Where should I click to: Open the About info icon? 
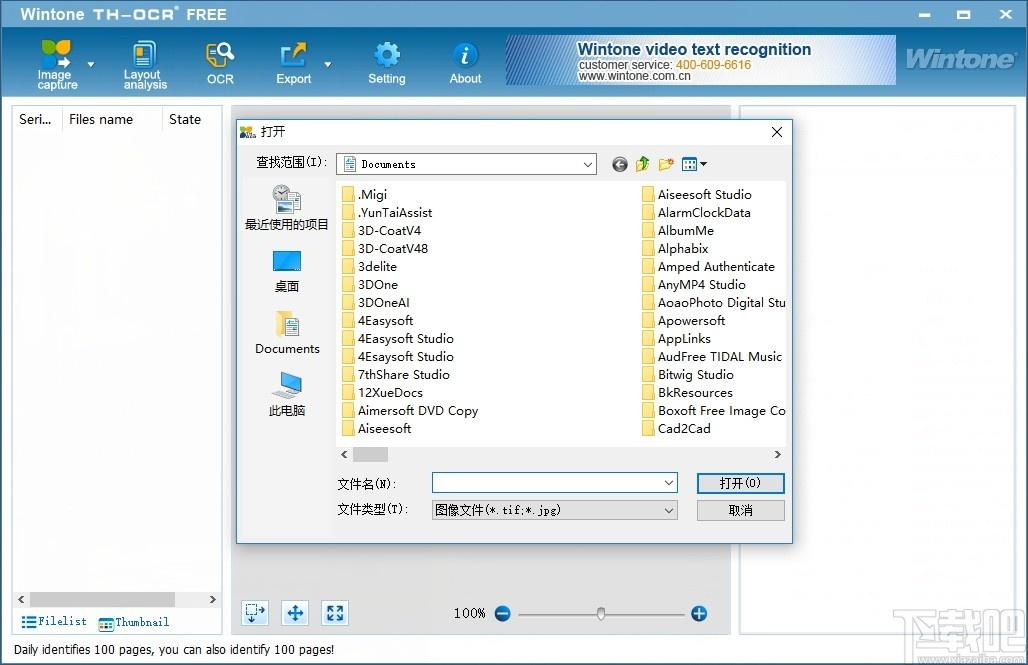(x=465, y=64)
